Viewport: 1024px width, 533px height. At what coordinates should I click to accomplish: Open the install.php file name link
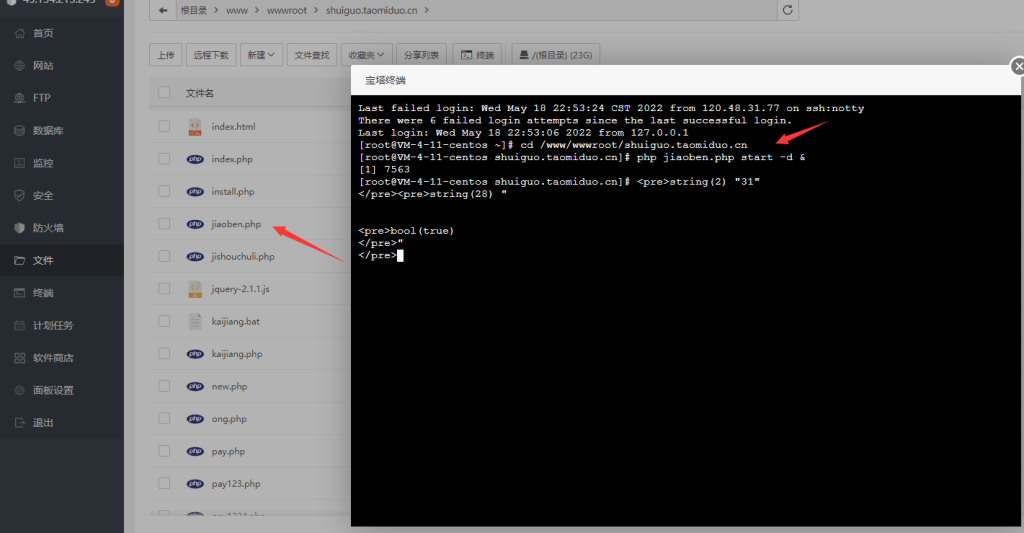point(233,192)
